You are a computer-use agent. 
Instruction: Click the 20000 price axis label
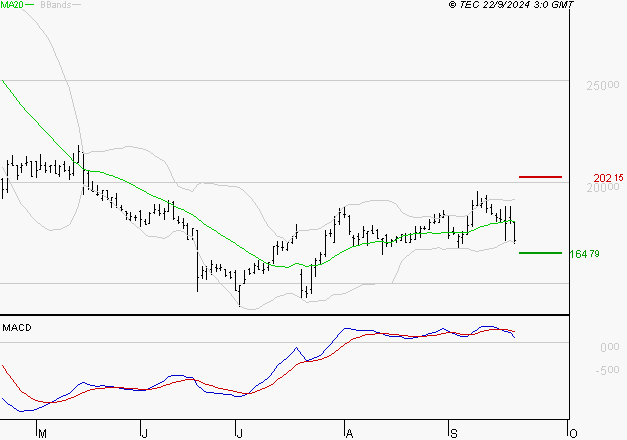point(603,188)
